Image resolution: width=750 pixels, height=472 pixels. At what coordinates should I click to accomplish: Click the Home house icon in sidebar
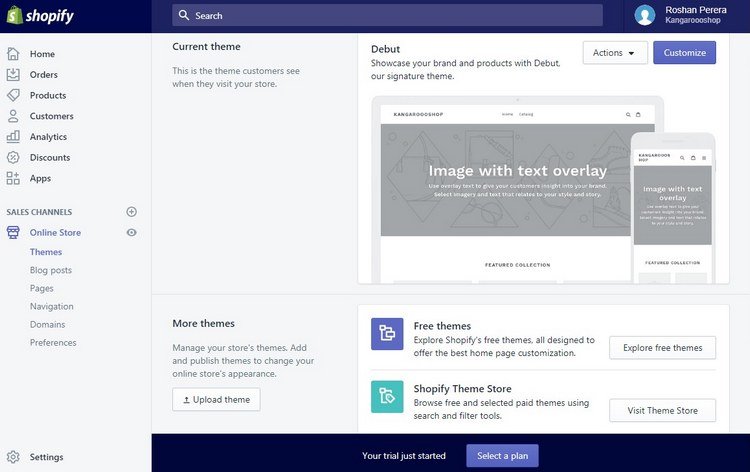(13, 54)
